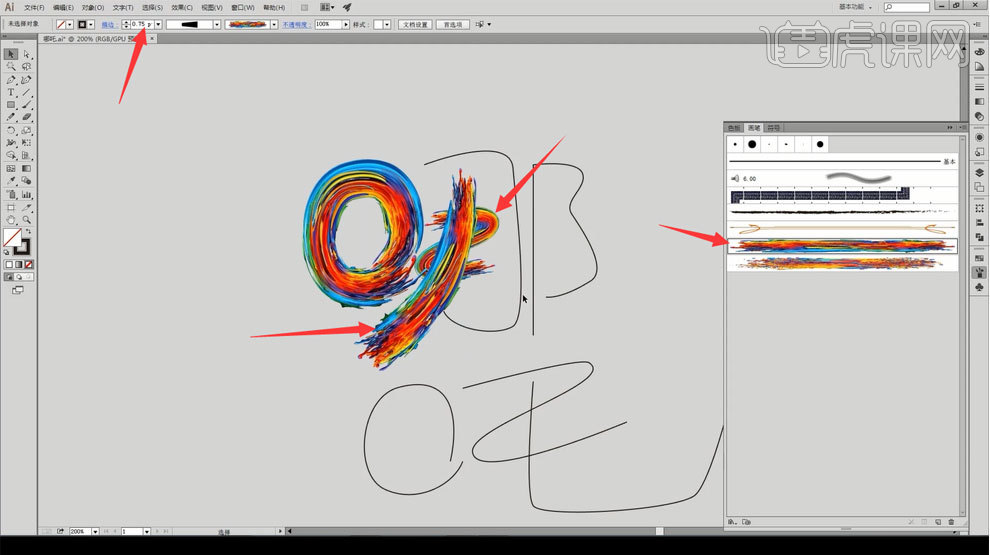This screenshot has width=990, height=555.
Task: Open the fill color dropdown in control bar
Action: 69,25
